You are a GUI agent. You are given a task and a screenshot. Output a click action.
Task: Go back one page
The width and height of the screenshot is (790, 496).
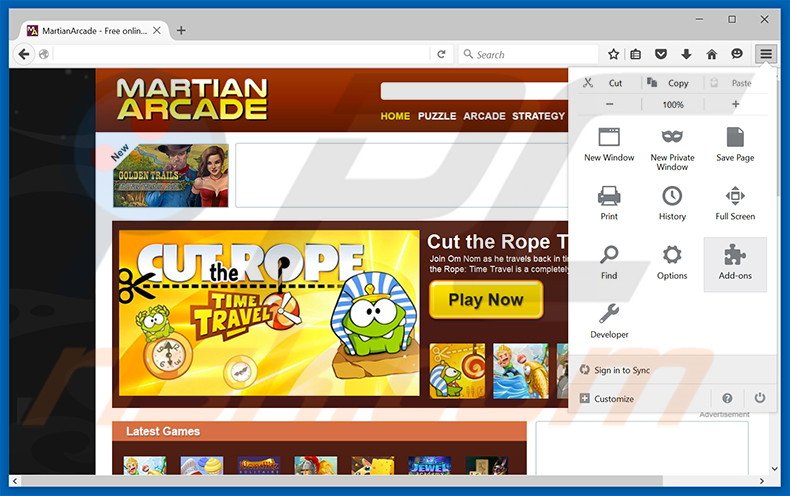(23, 54)
